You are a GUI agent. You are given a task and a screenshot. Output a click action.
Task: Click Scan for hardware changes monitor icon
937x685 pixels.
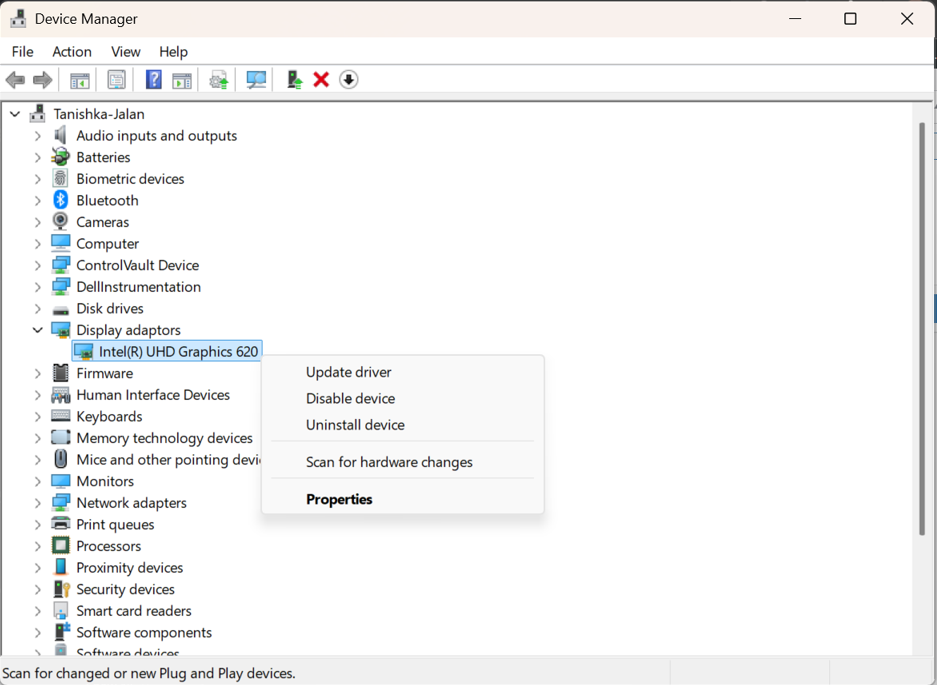click(x=256, y=79)
